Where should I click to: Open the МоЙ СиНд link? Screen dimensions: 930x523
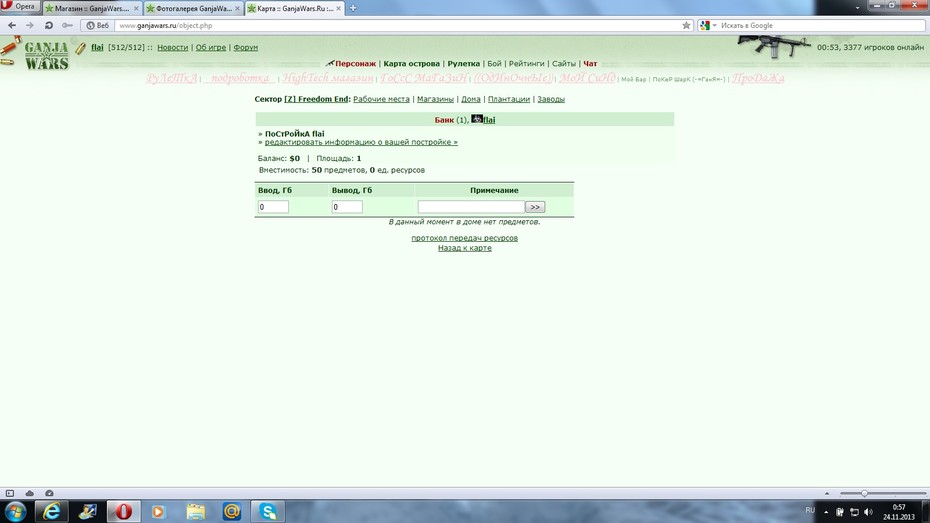pos(587,78)
